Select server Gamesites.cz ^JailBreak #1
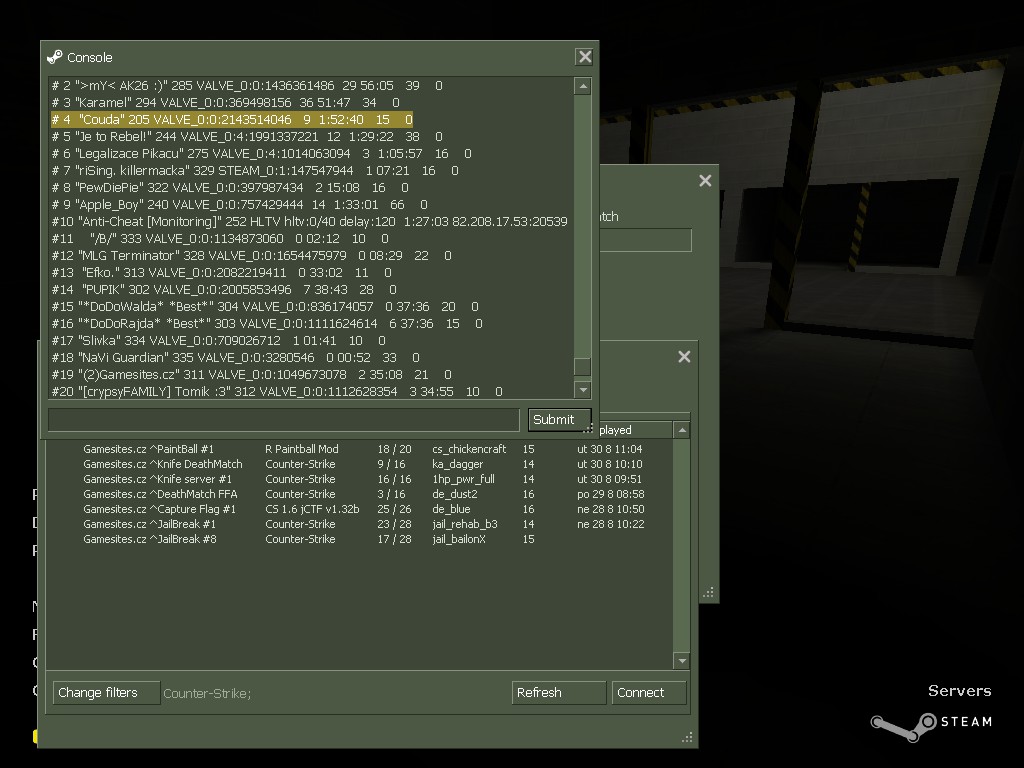 coord(359,524)
